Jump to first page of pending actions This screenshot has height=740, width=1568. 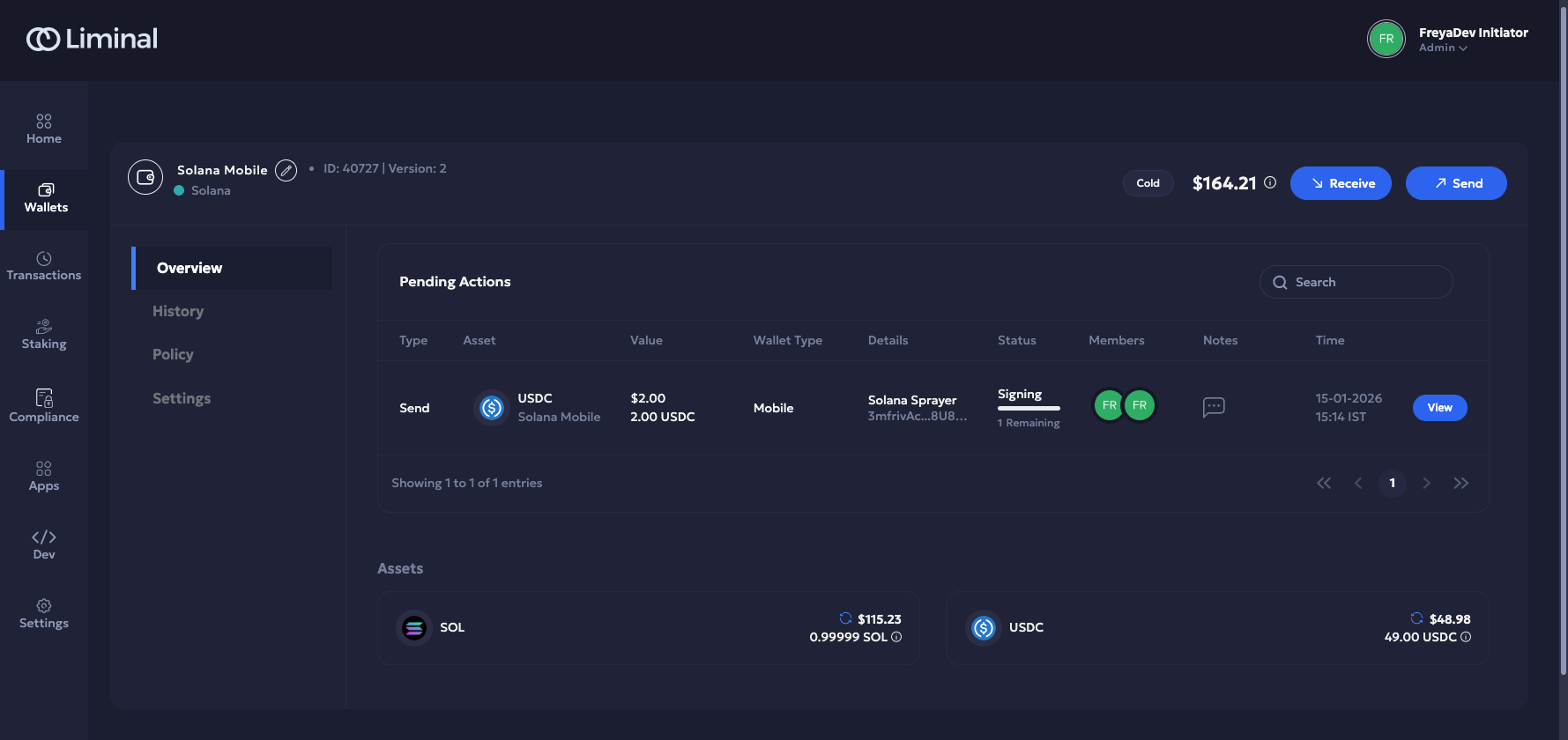1324,483
